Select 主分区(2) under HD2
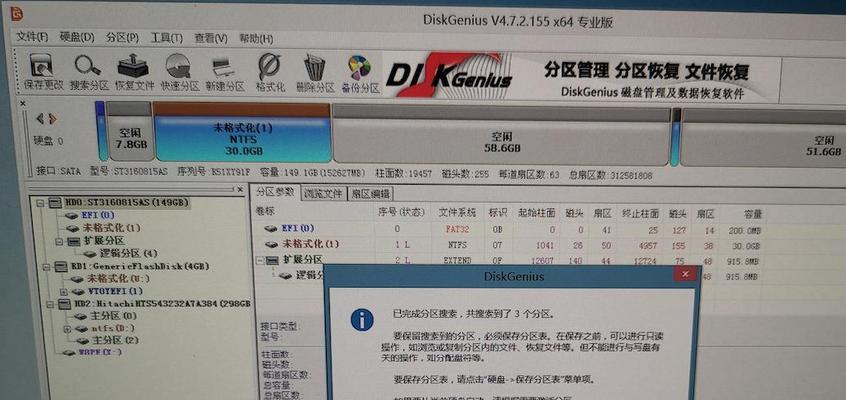 115,341
